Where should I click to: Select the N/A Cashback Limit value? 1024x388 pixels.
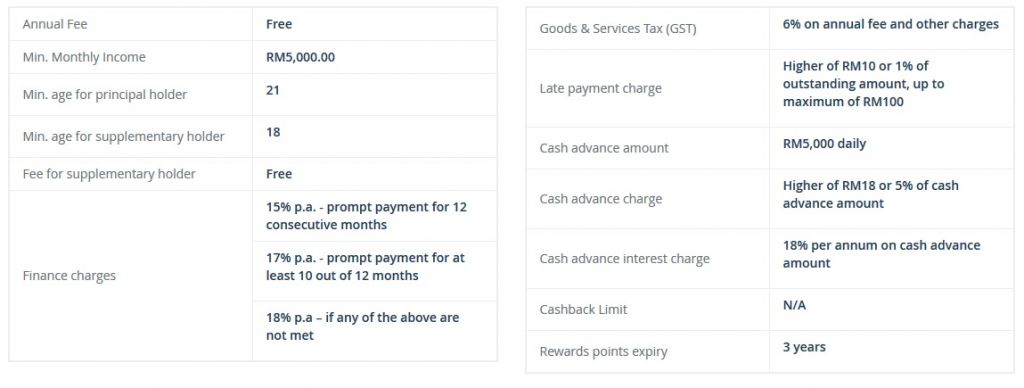coord(794,305)
